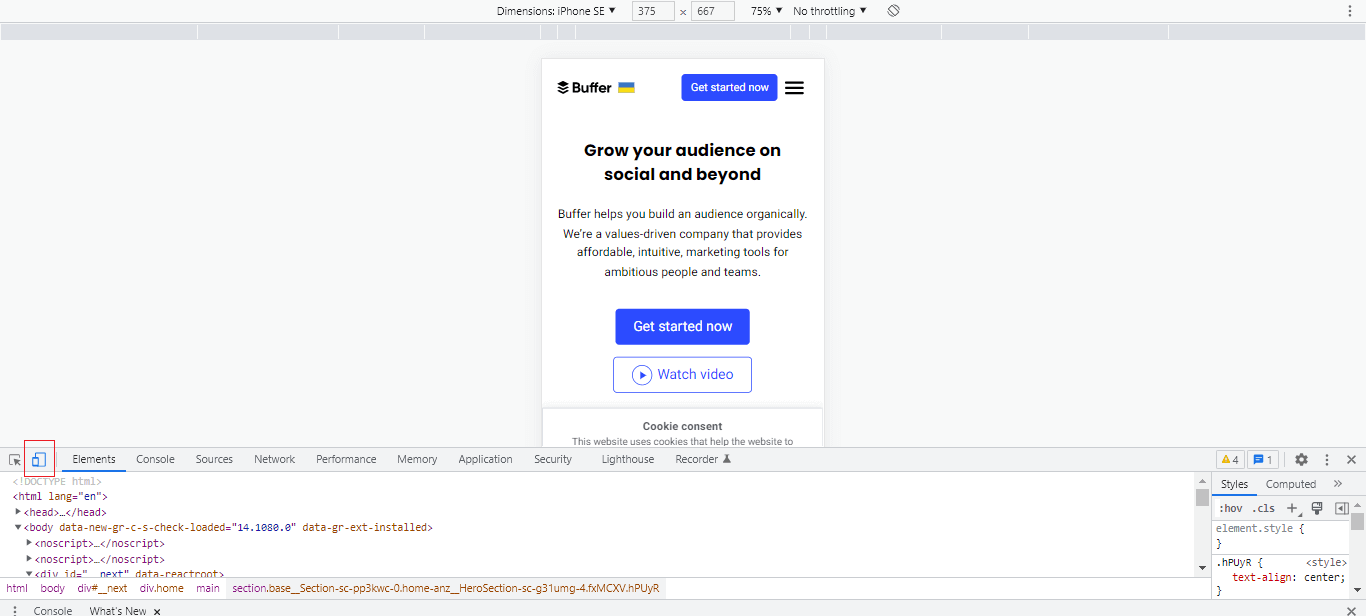Toggle :hov element state panel
The height and width of the screenshot is (616, 1366).
coord(1230,508)
